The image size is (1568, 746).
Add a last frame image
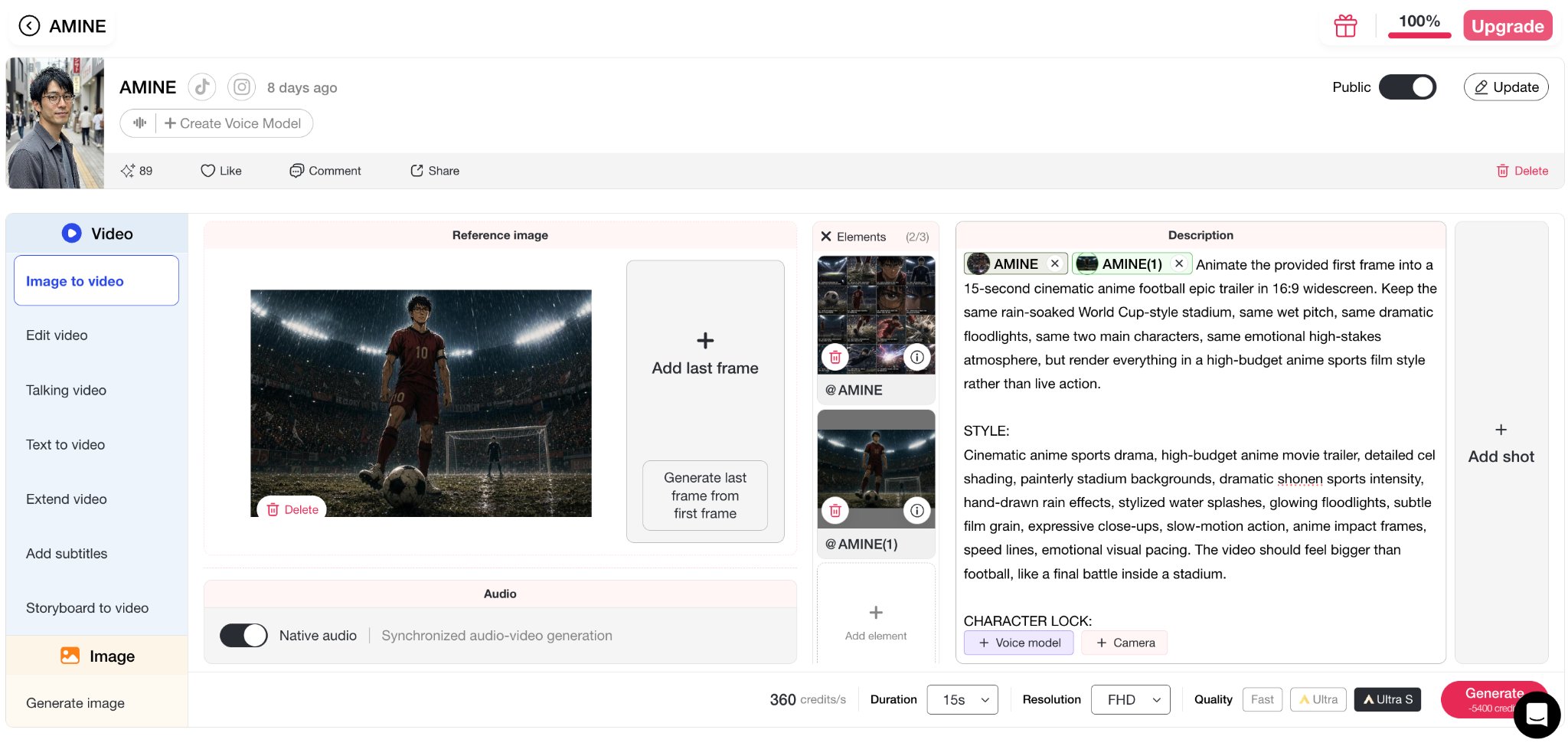coord(705,354)
